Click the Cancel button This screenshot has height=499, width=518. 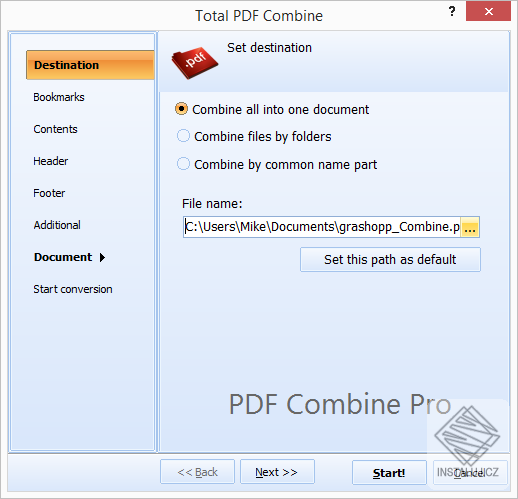point(470,473)
